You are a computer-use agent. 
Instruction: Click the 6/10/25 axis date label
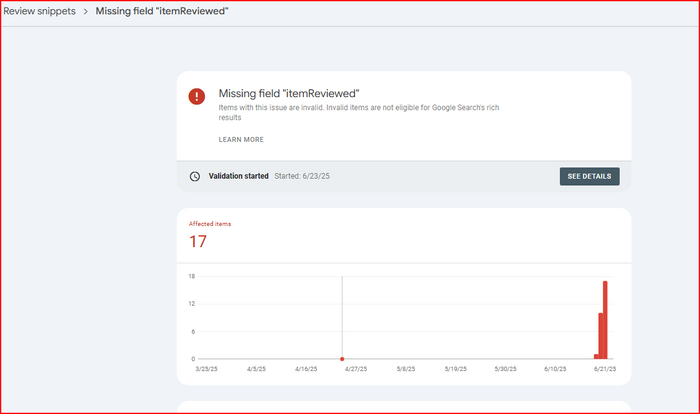tap(555, 369)
